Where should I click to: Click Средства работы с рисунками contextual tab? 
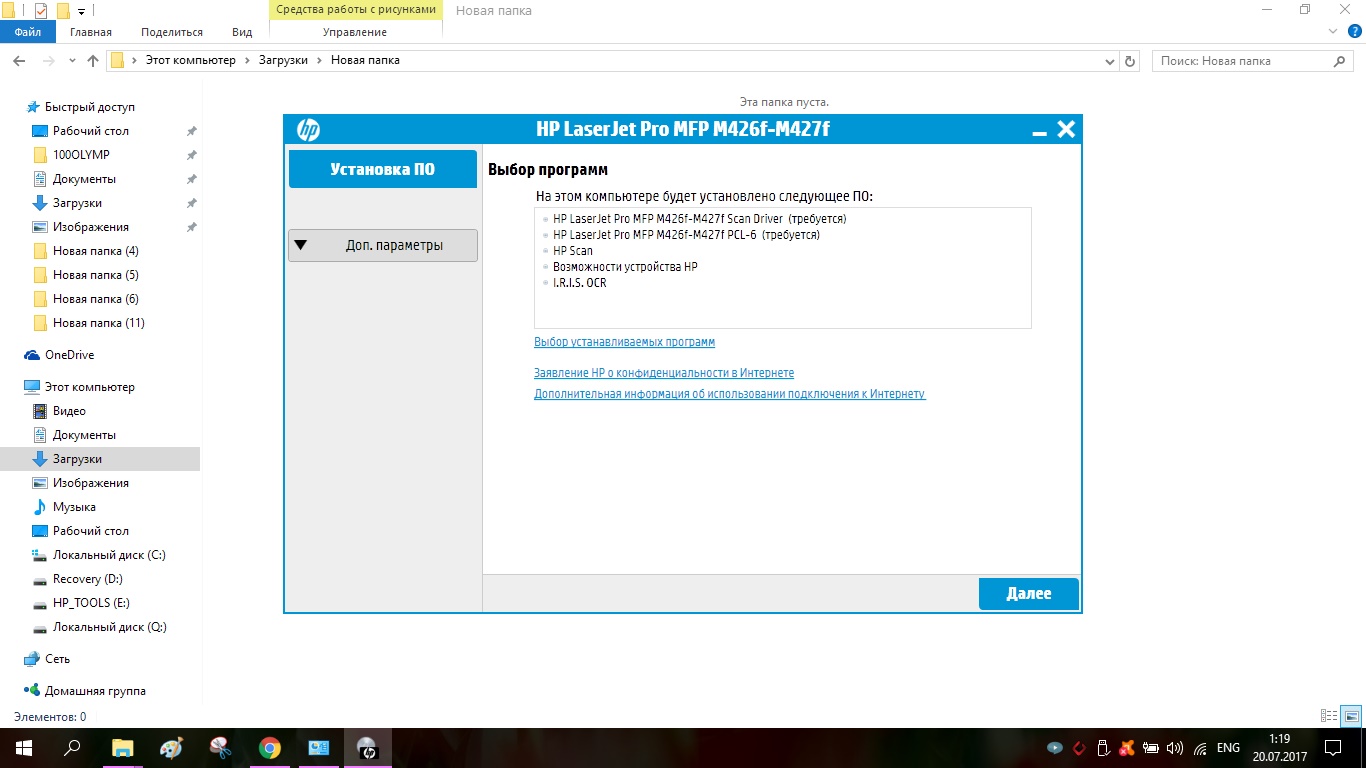coord(356,10)
